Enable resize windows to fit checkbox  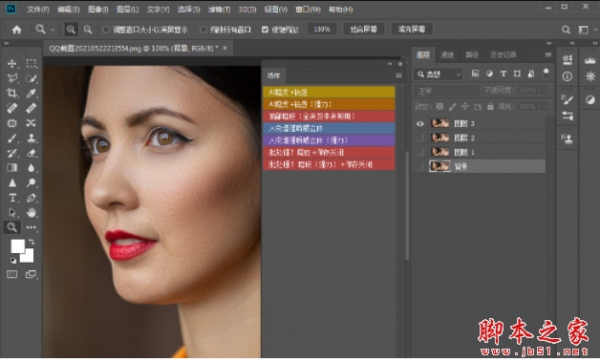(x=106, y=29)
